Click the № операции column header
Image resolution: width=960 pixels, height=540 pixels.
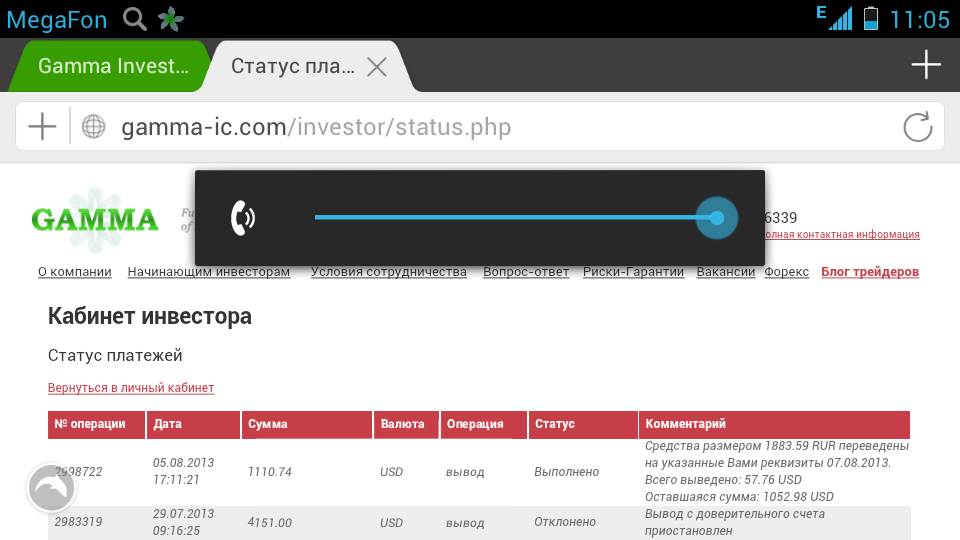97,425
